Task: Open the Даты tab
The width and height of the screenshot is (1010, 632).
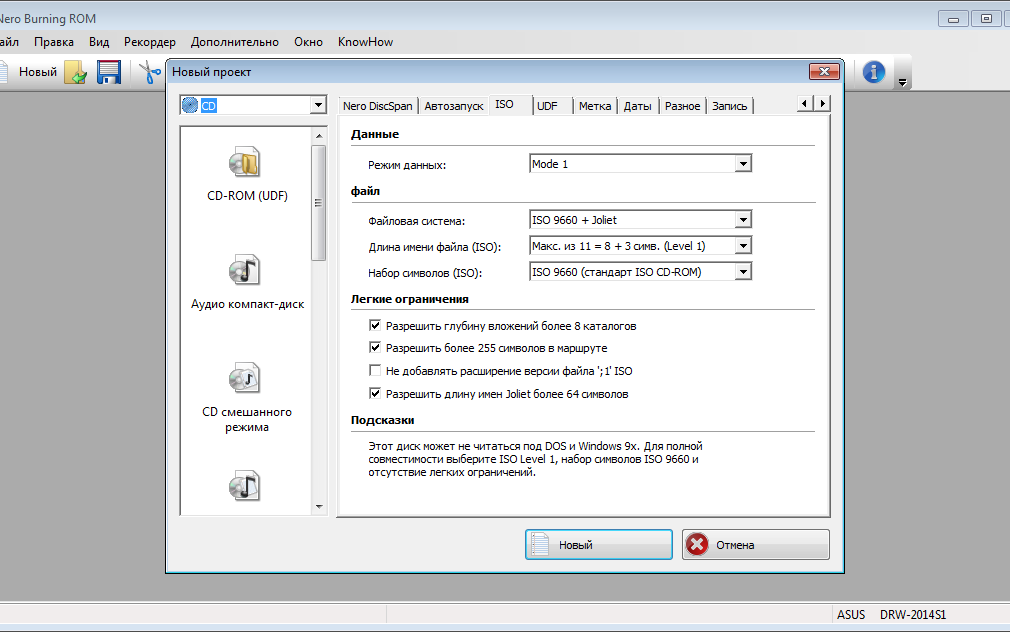Action: [637, 106]
